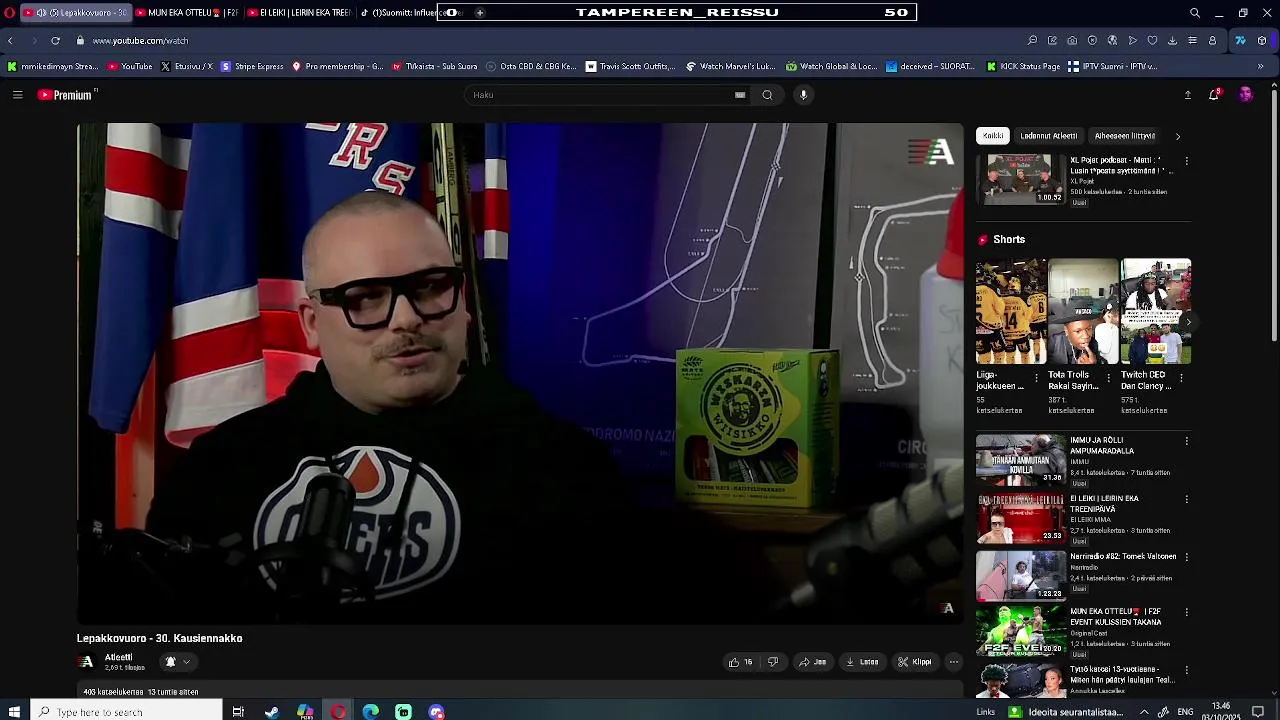The image size is (1280, 720).
Task: Click the magnifier search button beside Haku
Action: (767, 95)
